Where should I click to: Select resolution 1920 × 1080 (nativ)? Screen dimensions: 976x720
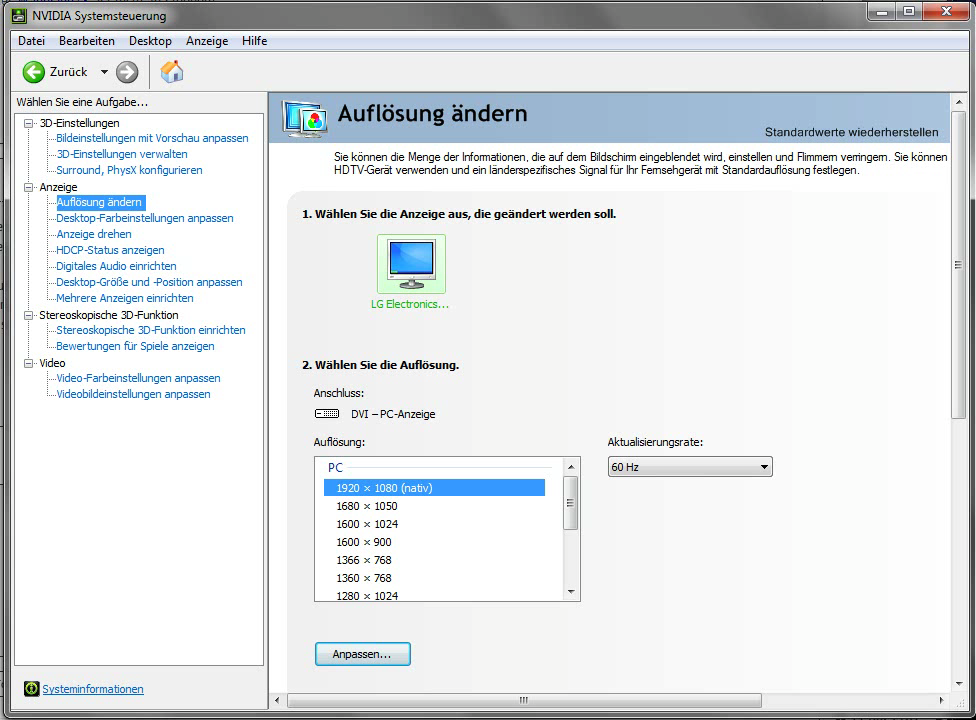tap(434, 488)
